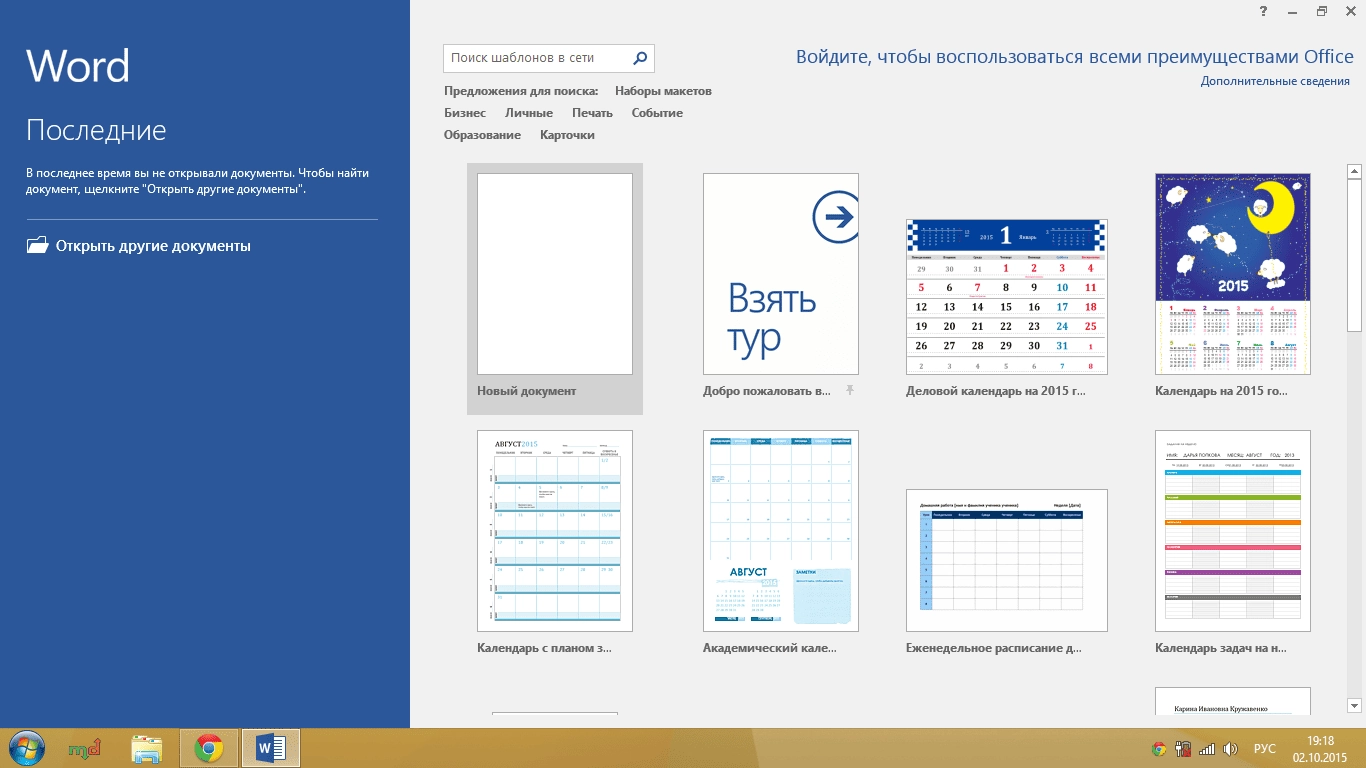
Task: Select the Карина Ивановна Кружавенко template
Action: coord(1233,701)
